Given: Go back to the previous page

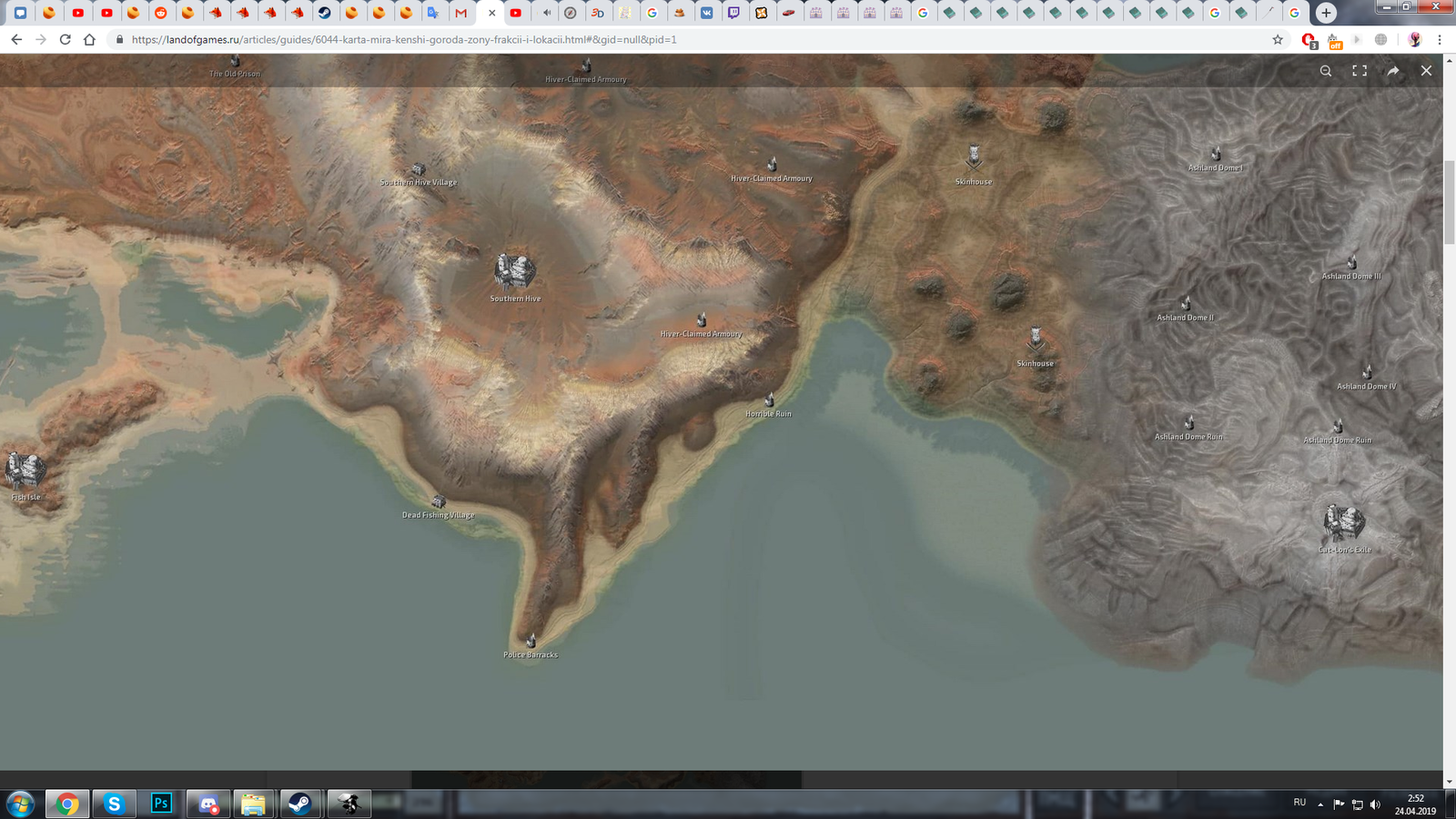Looking at the screenshot, I should 16,40.
